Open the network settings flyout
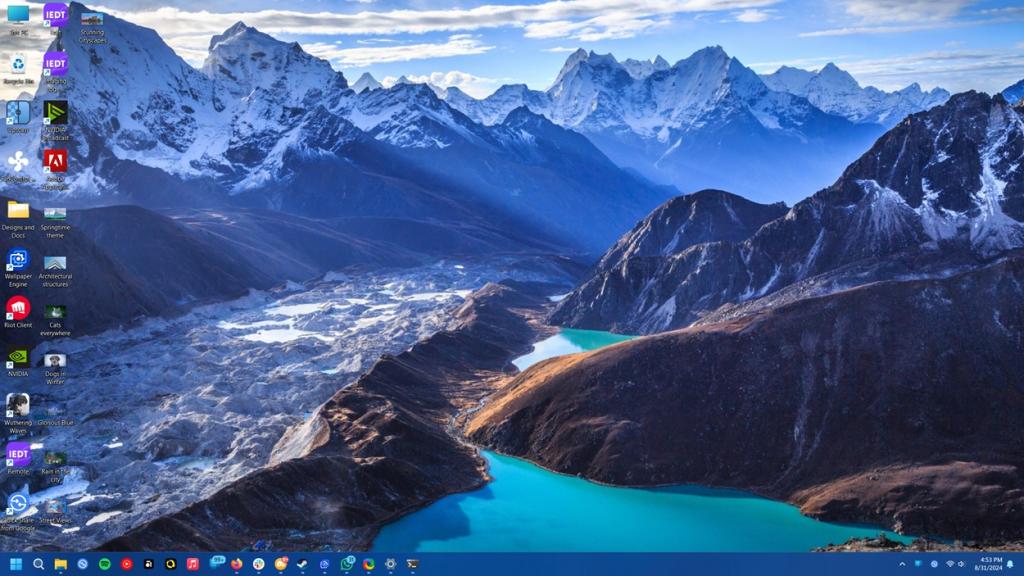Viewport: 1024px width, 576px height. point(950,564)
